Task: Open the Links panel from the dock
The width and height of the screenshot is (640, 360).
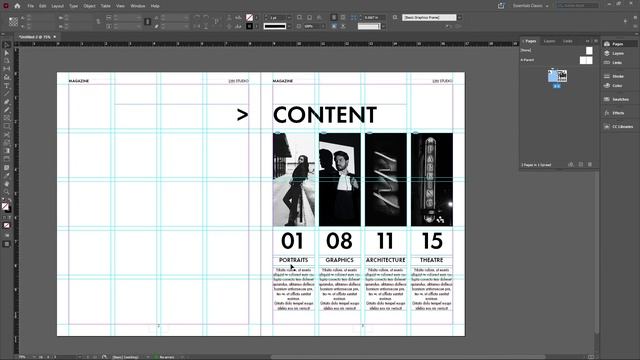Action: click(x=618, y=62)
